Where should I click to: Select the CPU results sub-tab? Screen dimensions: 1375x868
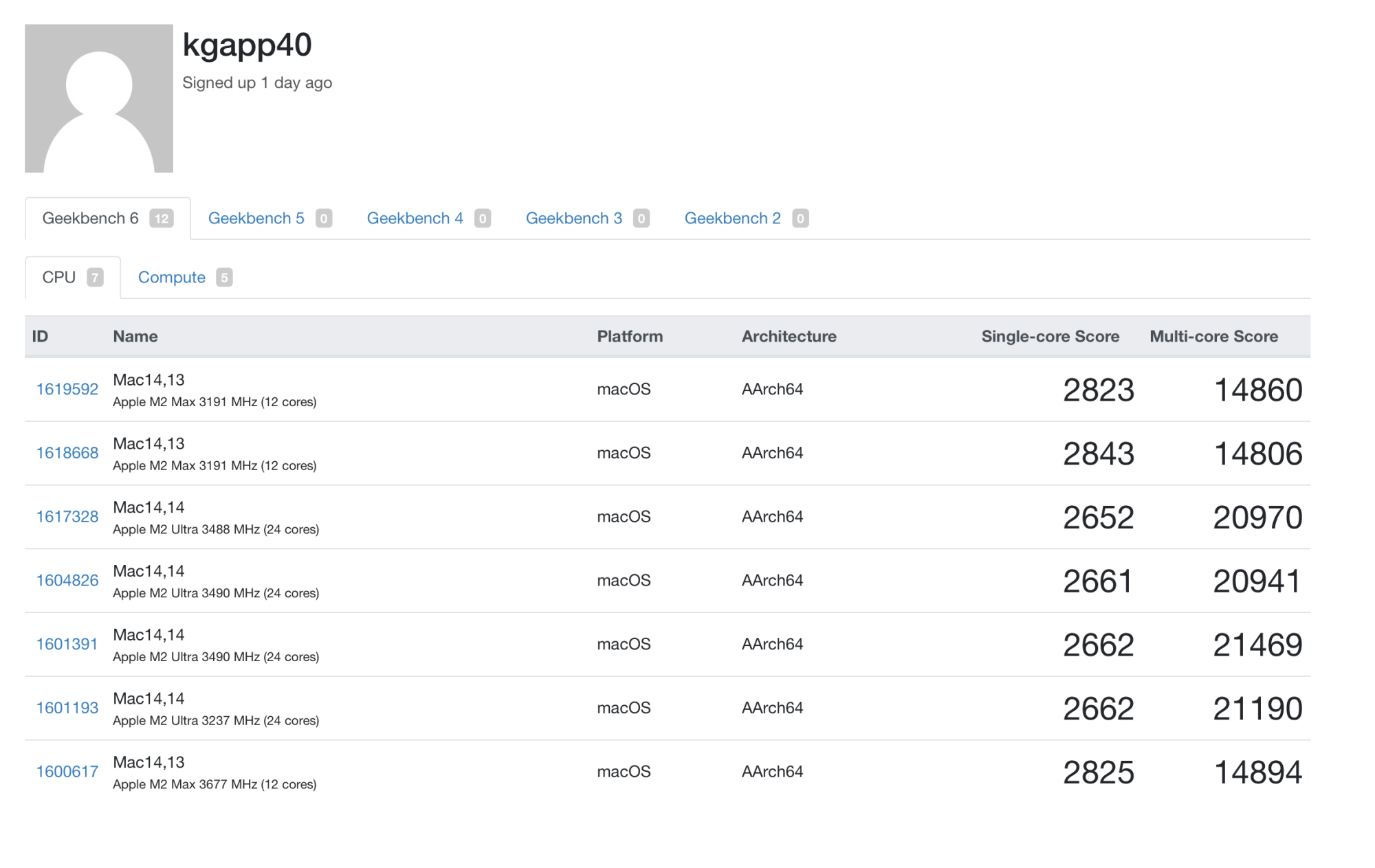(x=73, y=278)
